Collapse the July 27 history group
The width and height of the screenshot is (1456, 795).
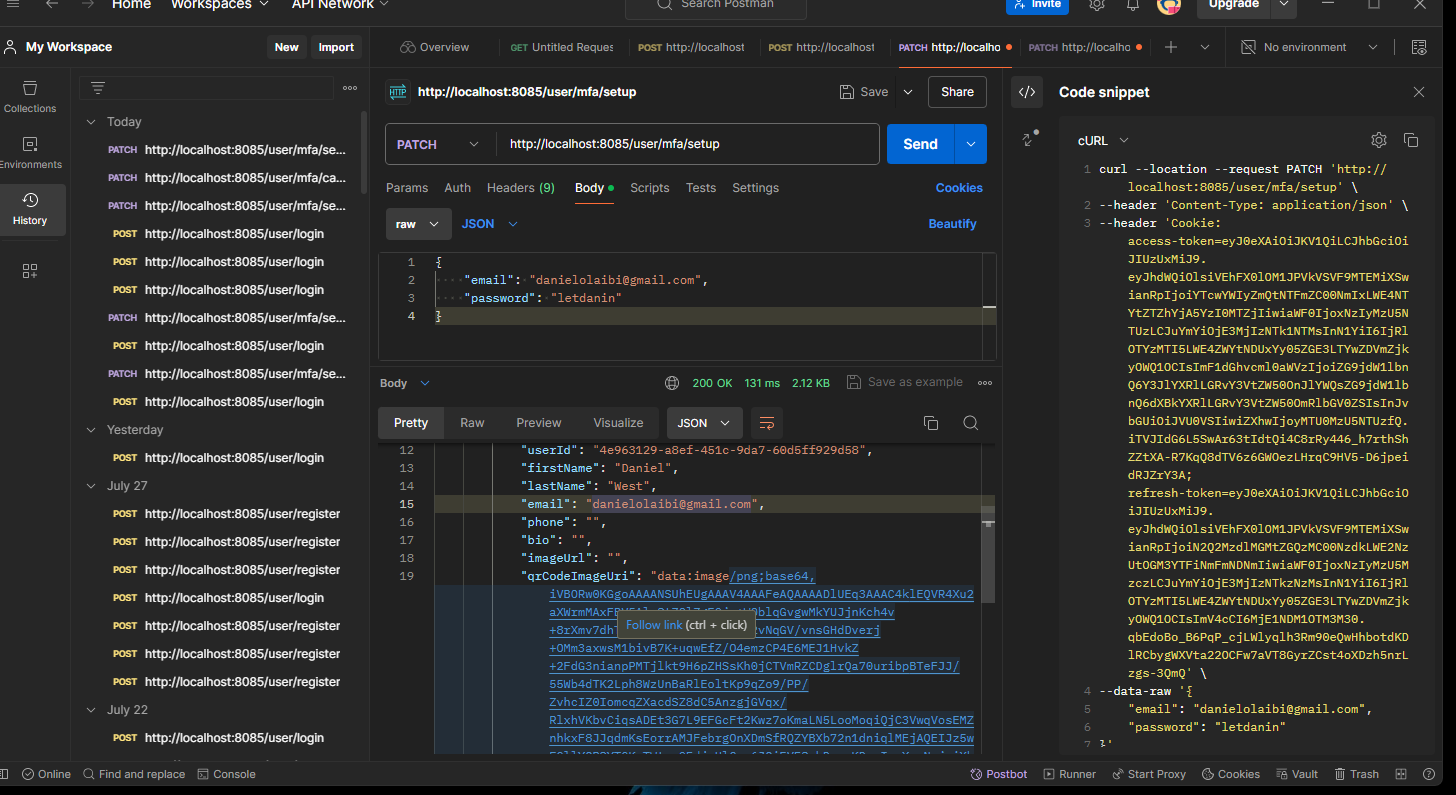[90, 486]
